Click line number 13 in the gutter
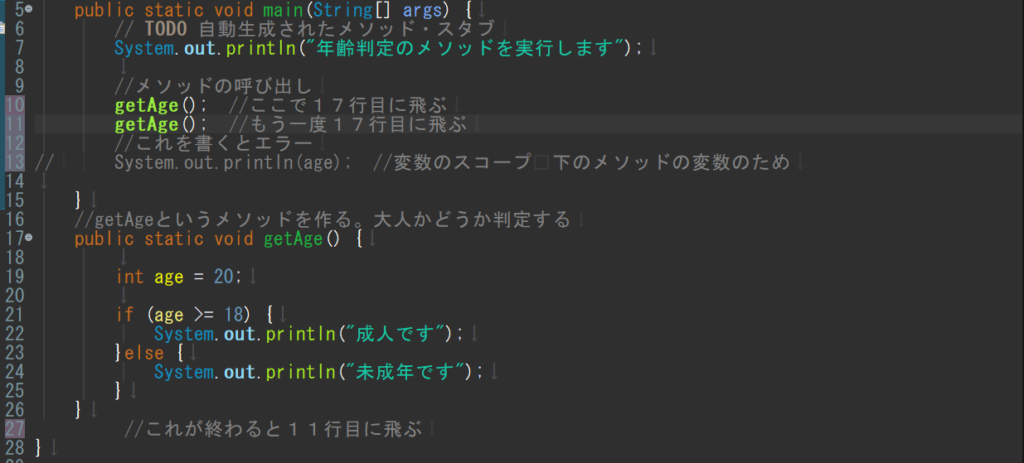1024x463 pixels. point(15,162)
